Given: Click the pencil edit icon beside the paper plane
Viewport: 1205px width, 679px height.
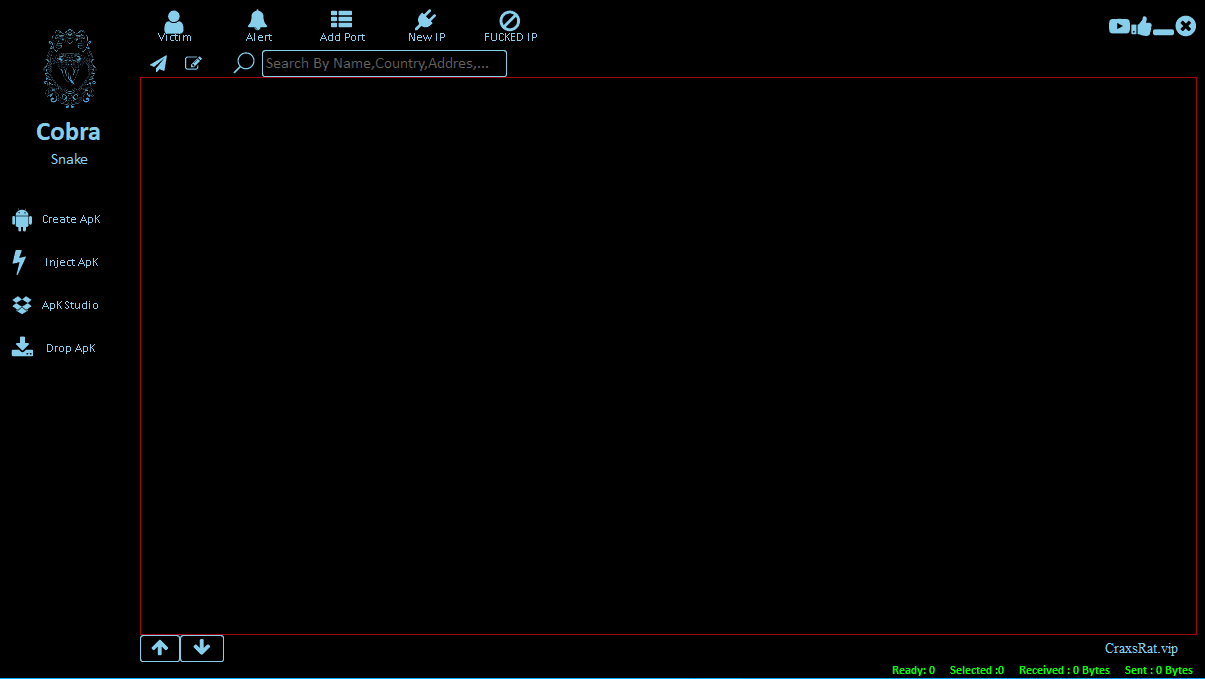Looking at the screenshot, I should click(193, 64).
